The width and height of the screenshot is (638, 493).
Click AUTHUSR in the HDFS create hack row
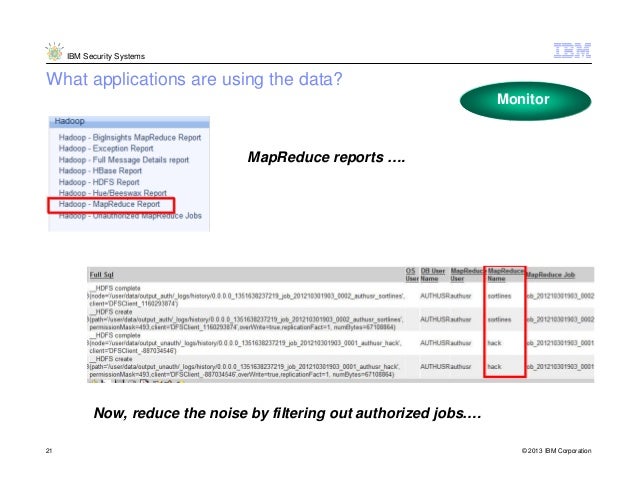tap(435, 366)
